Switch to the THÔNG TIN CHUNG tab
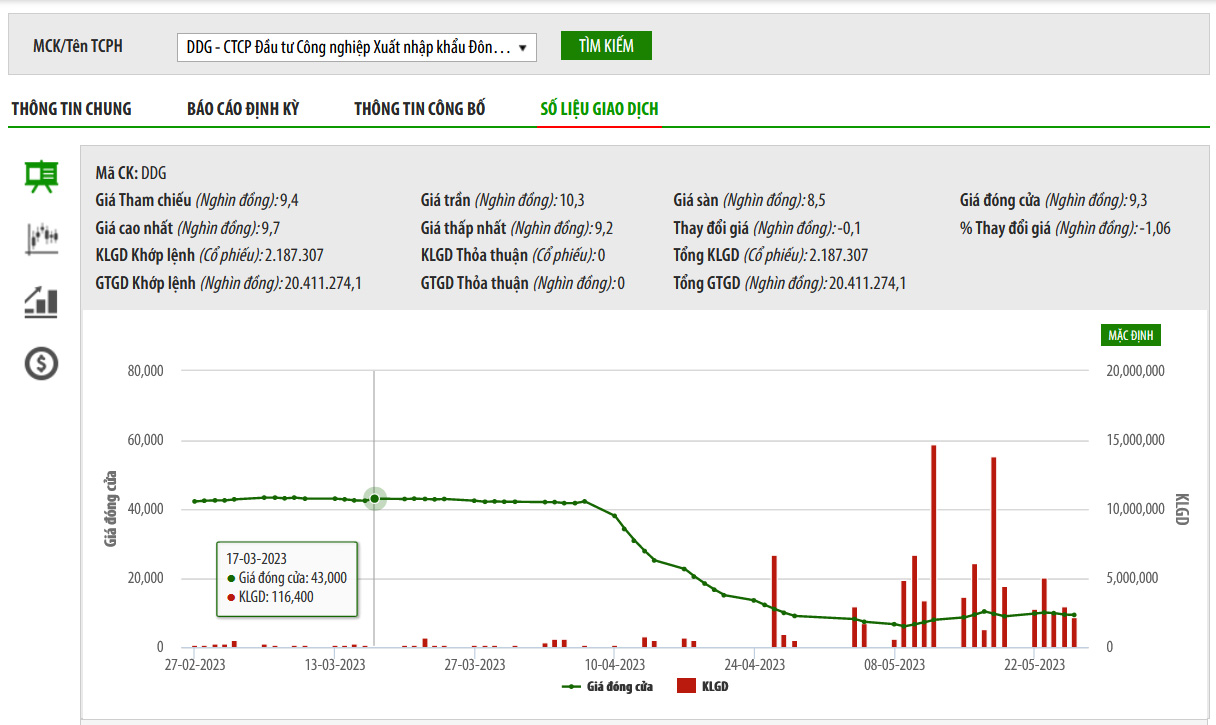This screenshot has width=1216, height=725. 71,109
